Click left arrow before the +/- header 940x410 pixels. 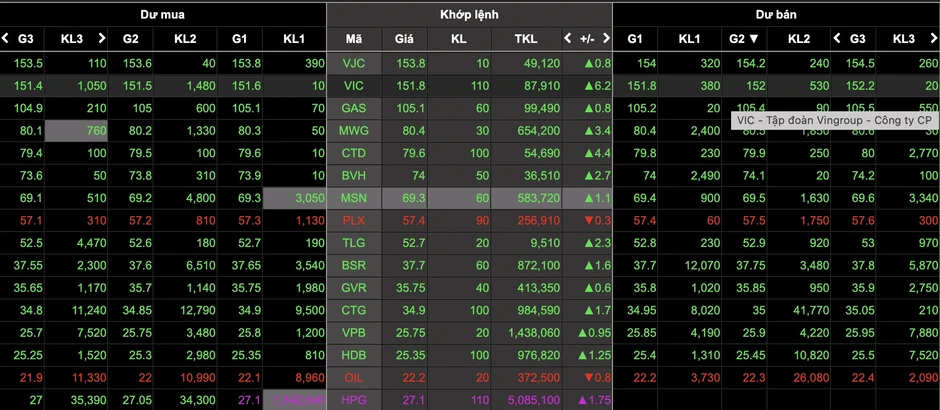pos(568,38)
